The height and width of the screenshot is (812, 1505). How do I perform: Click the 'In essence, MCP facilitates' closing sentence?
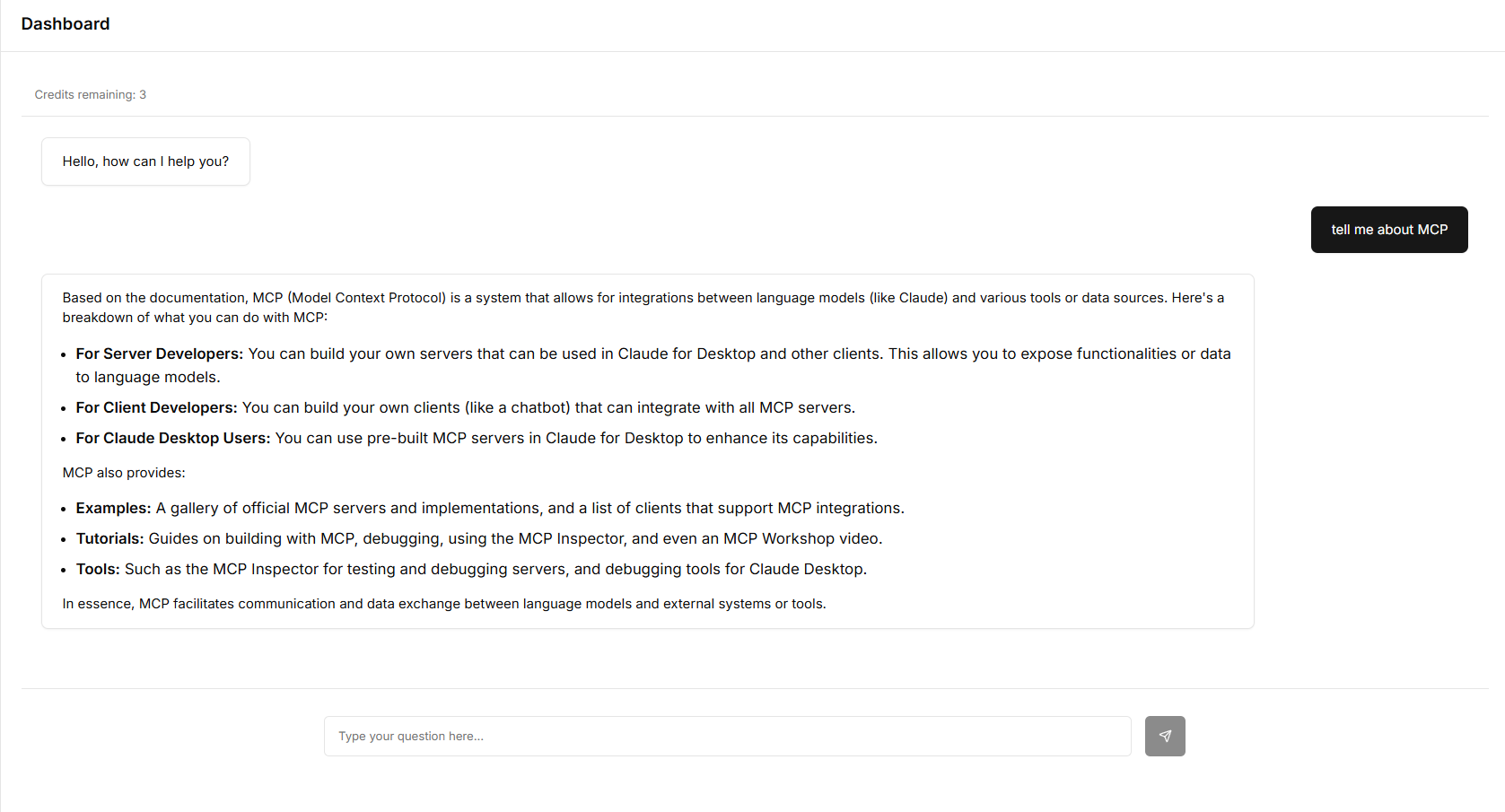coord(444,604)
